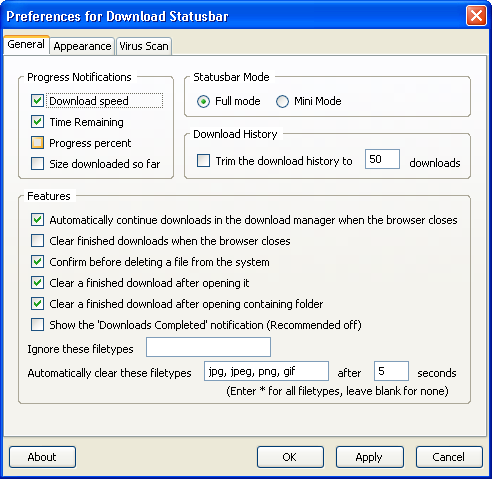Click the 'Mini Mode' label text

click(318, 101)
